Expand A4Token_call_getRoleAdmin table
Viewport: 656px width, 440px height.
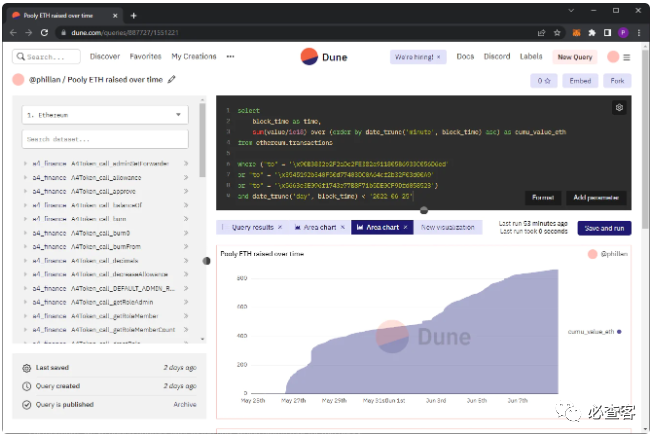click(25, 302)
